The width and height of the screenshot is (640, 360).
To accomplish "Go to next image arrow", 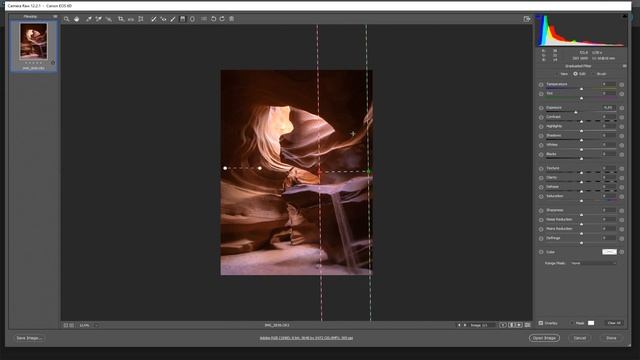I will tap(464, 325).
